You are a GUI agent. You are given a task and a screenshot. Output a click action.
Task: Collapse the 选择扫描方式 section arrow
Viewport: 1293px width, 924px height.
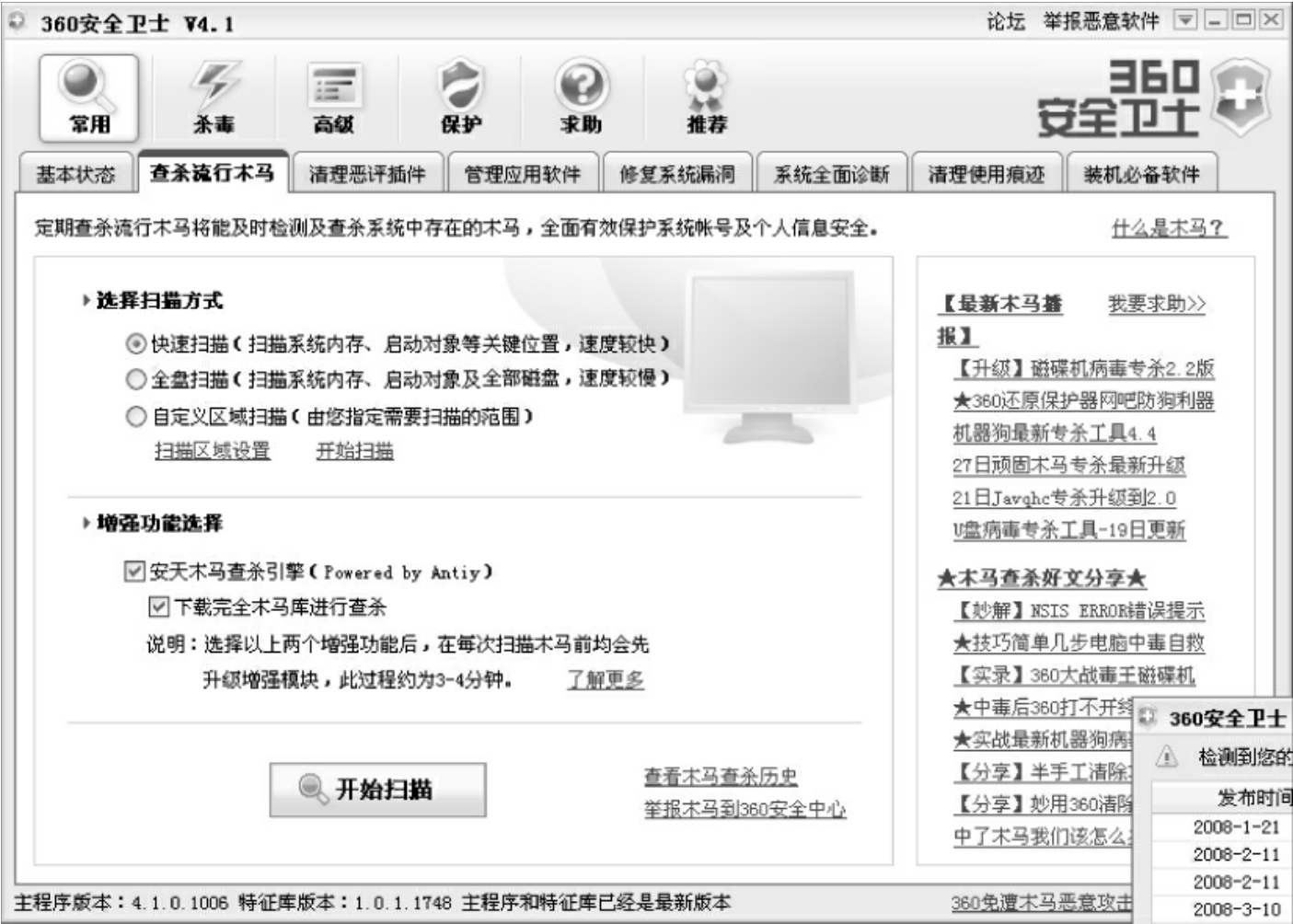[87, 300]
